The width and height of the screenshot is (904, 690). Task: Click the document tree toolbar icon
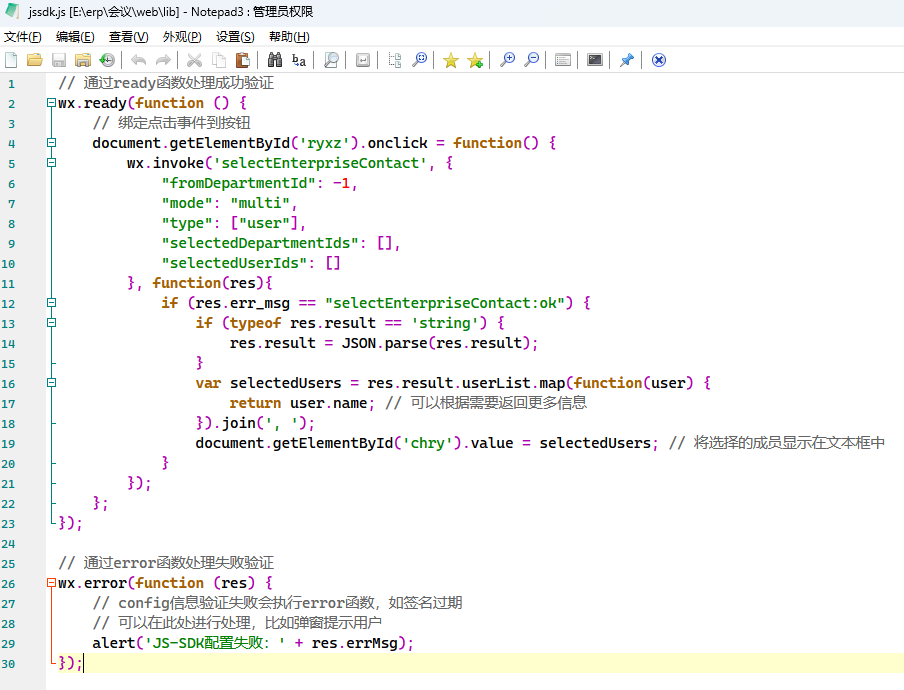(x=395, y=60)
